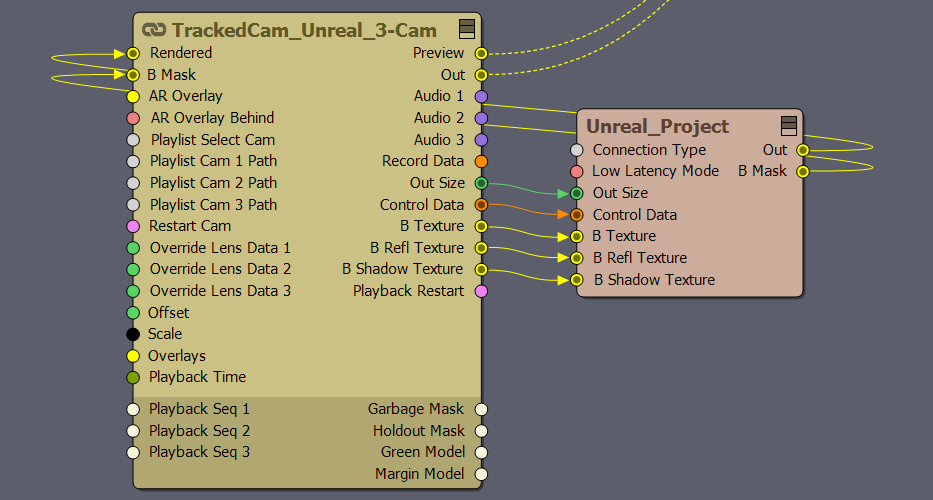Collapse the TrackedCam_Unreal_3-Cam node via its header icon

pos(466,29)
